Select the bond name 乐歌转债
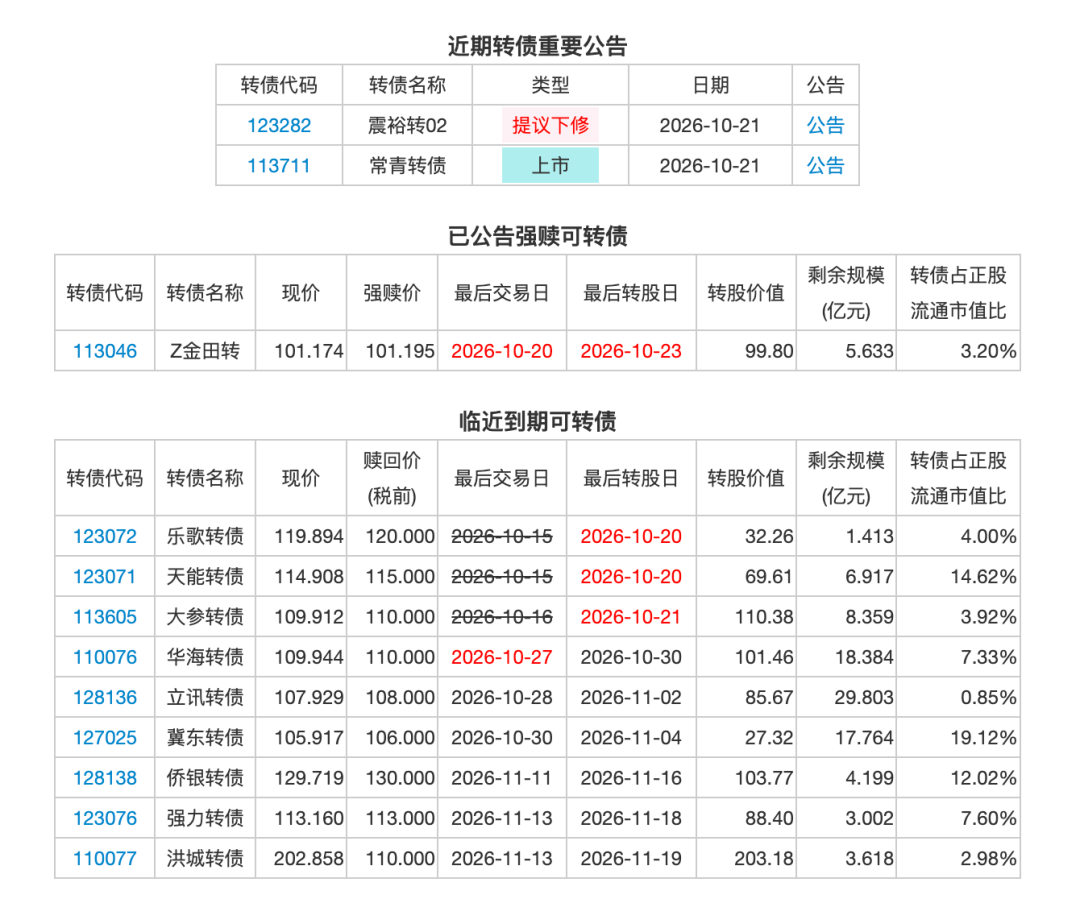The height and width of the screenshot is (899, 1080). coord(205,537)
